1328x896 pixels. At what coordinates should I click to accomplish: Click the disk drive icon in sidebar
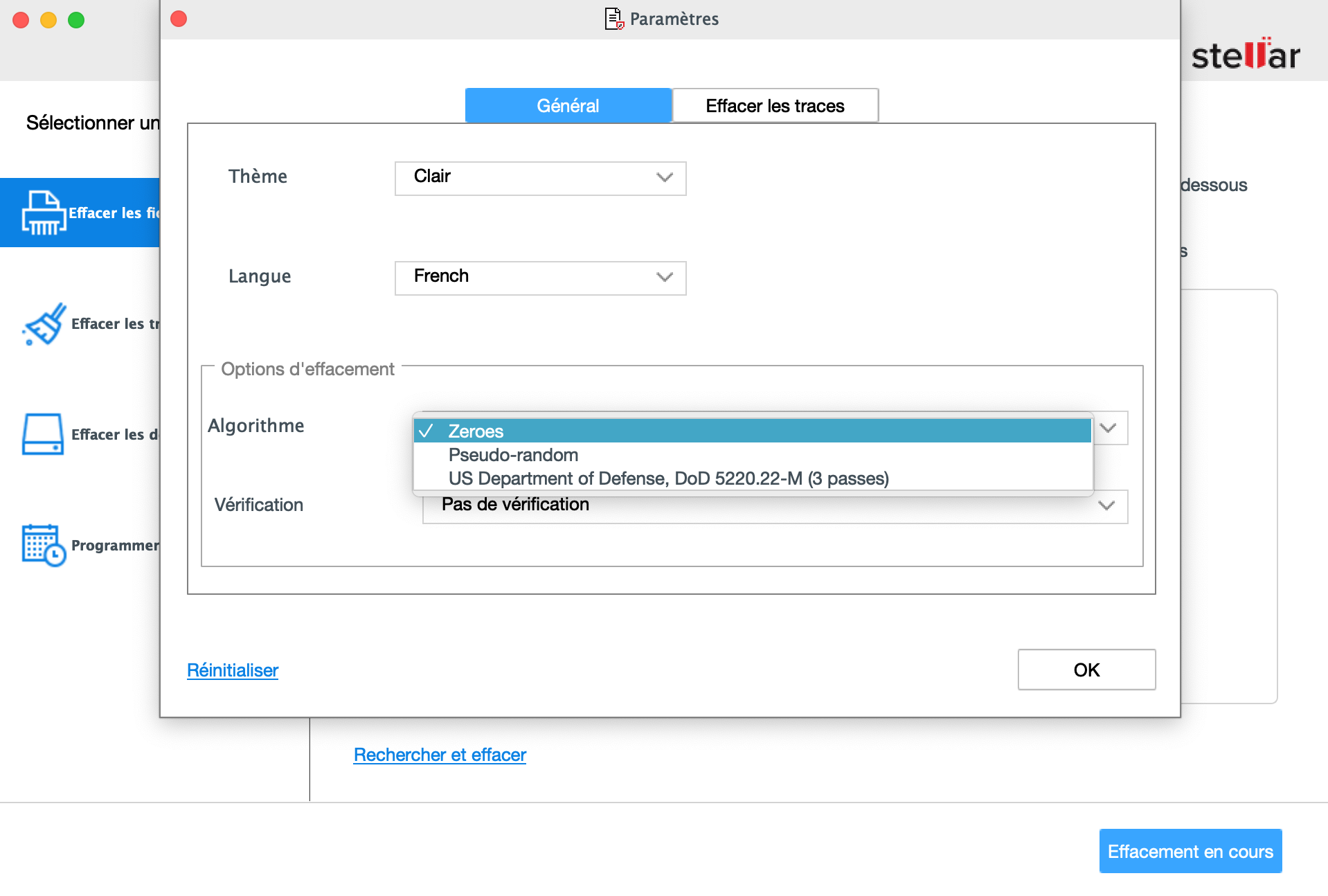pyautogui.click(x=43, y=434)
